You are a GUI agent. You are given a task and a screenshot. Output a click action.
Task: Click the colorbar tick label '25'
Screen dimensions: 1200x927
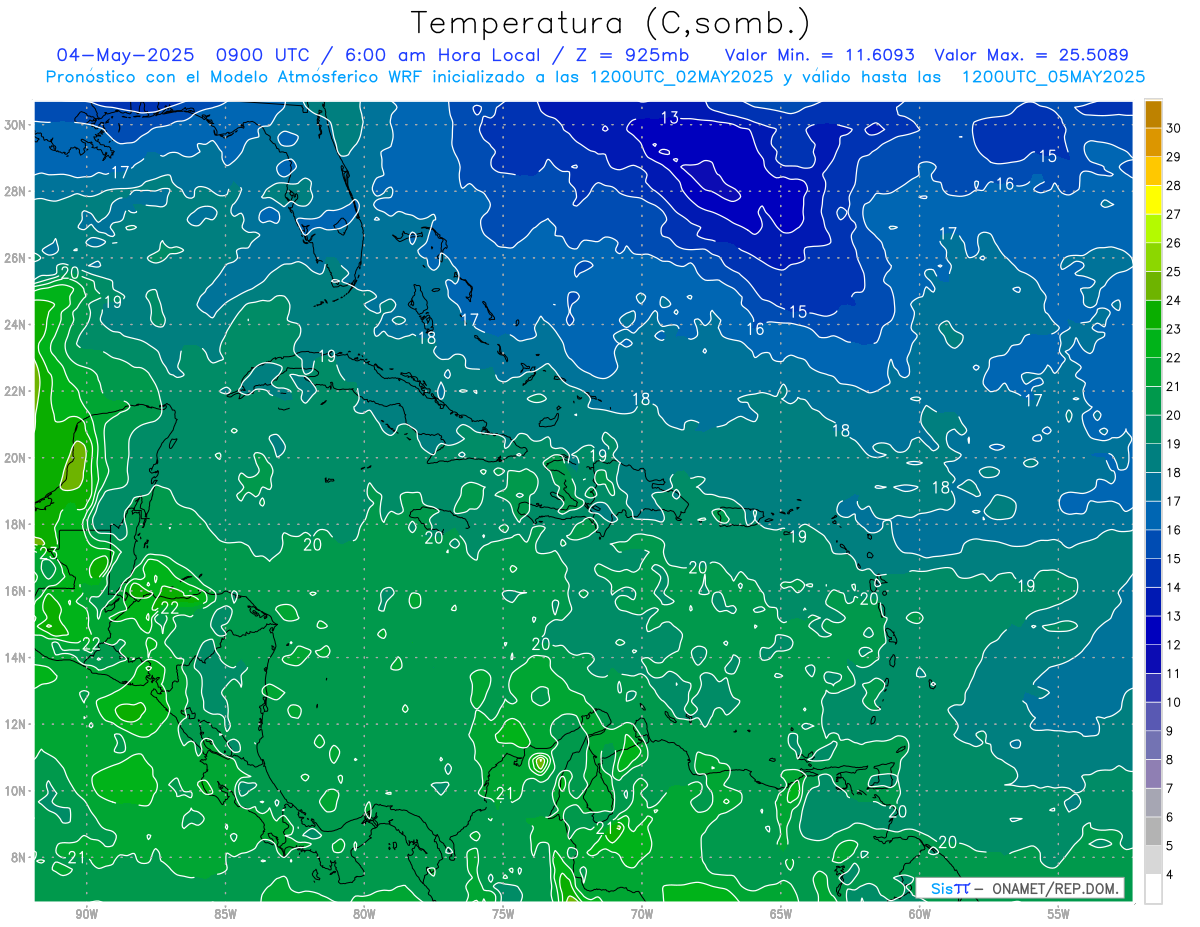pyautogui.click(x=1174, y=272)
